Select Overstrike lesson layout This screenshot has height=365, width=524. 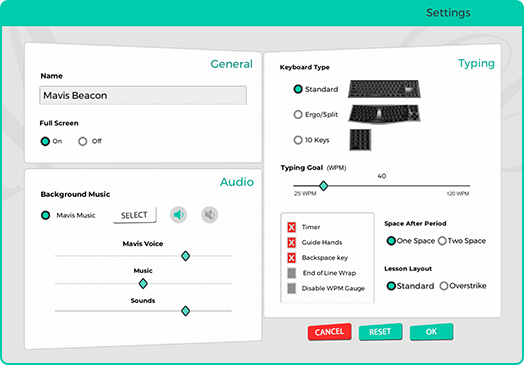click(444, 286)
